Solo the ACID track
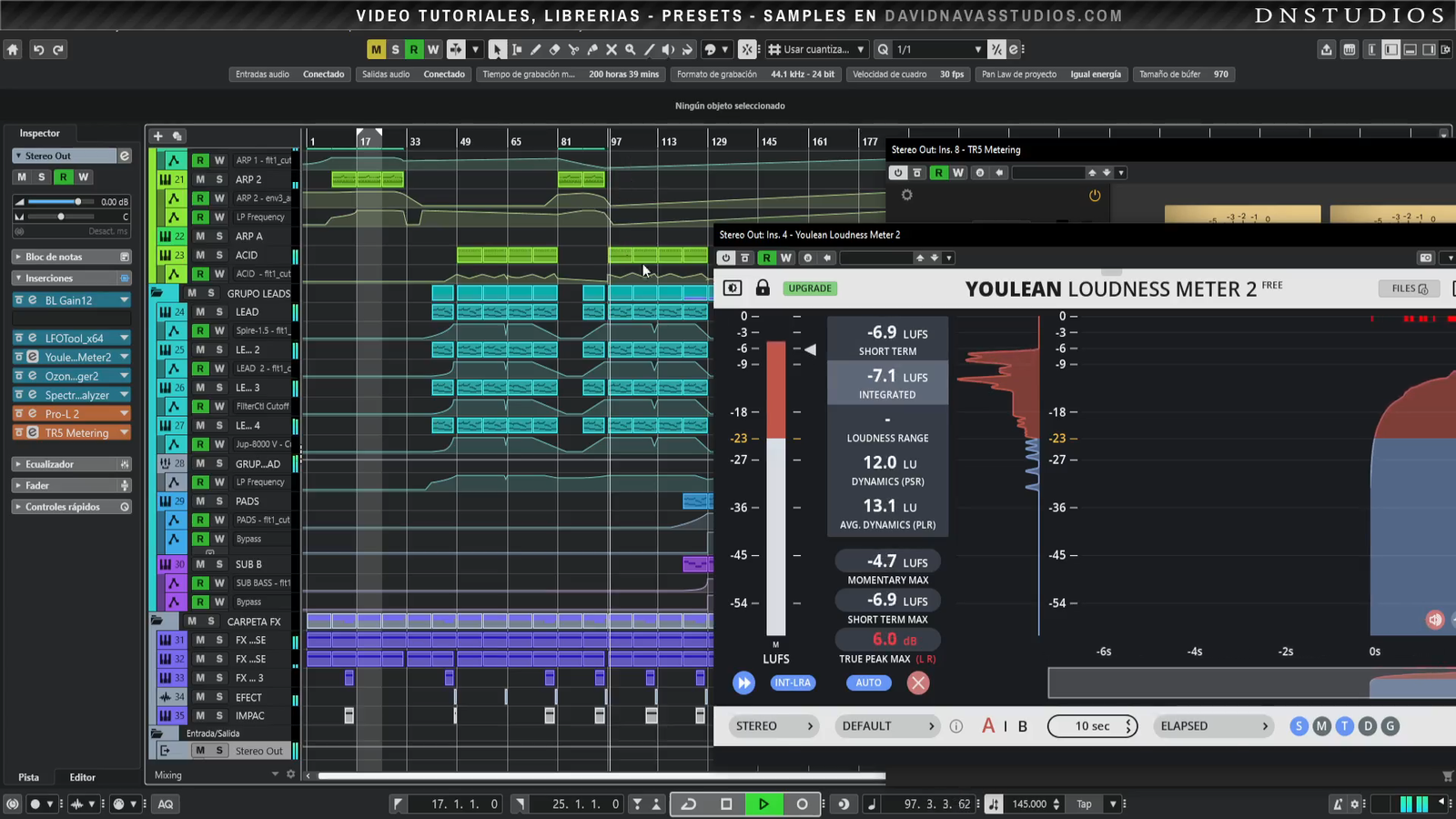 [219, 255]
